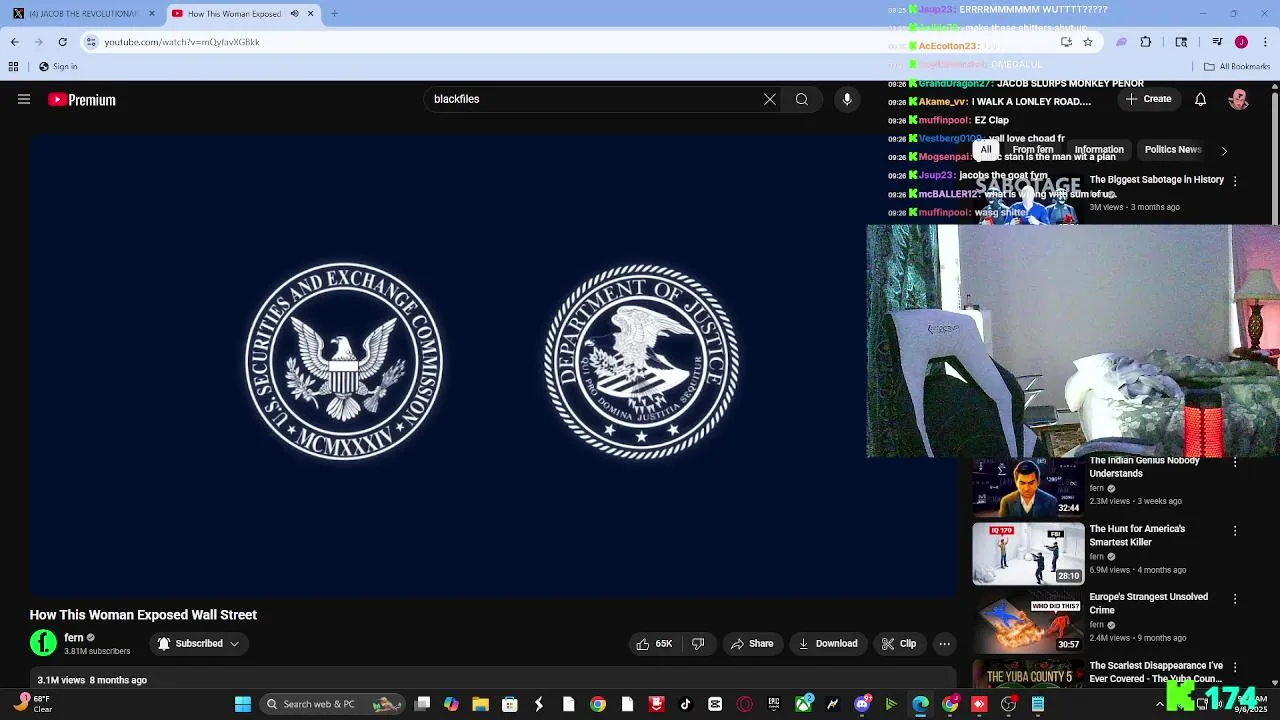This screenshot has height=720, width=1280.
Task: Share the video
Action: point(752,644)
